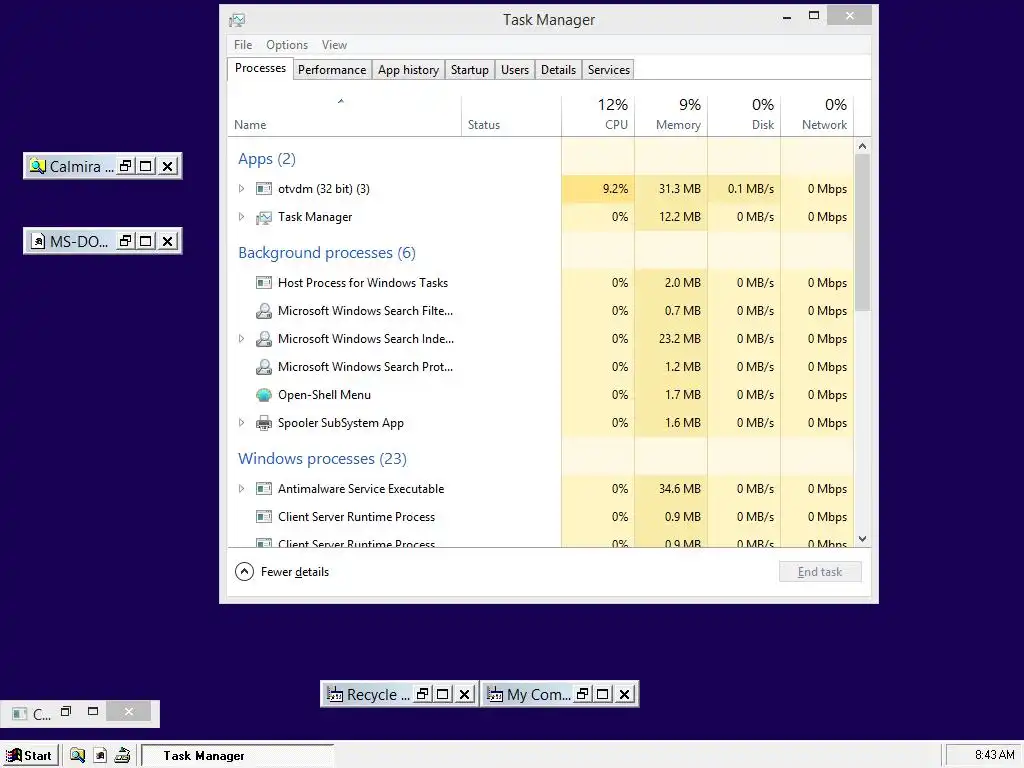This screenshot has height=768, width=1024.
Task: Click the End task button
Action: [x=820, y=572]
